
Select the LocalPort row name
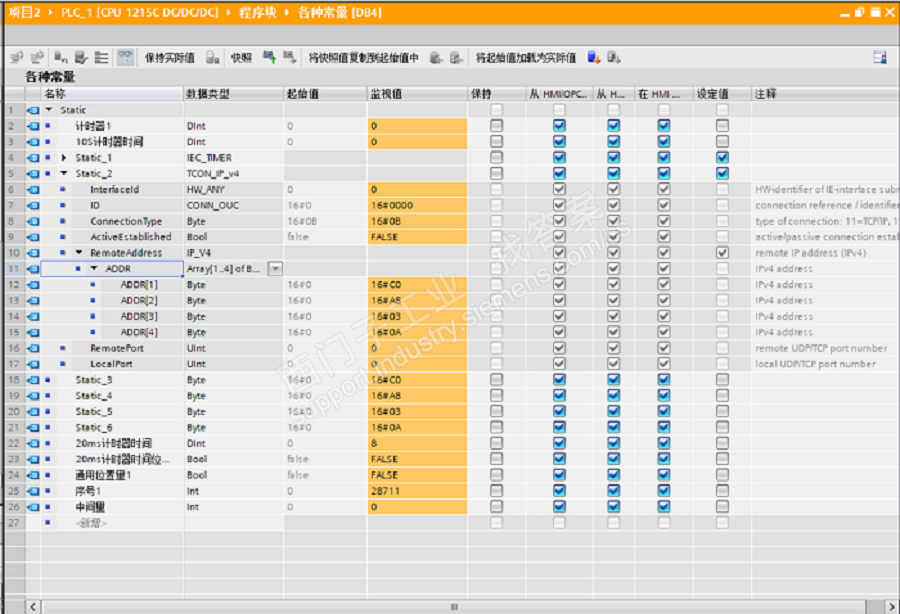(111, 364)
